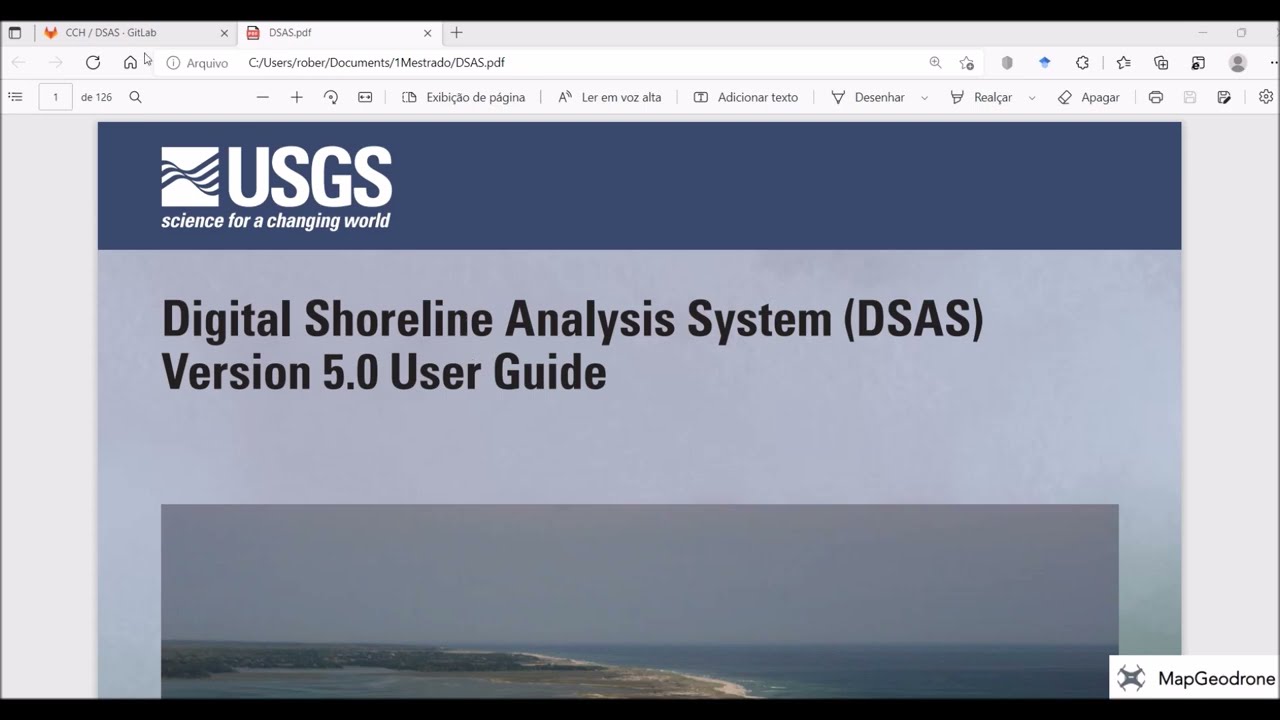Click the USGS logo on the page
This screenshot has width=1280, height=720.
[276, 188]
